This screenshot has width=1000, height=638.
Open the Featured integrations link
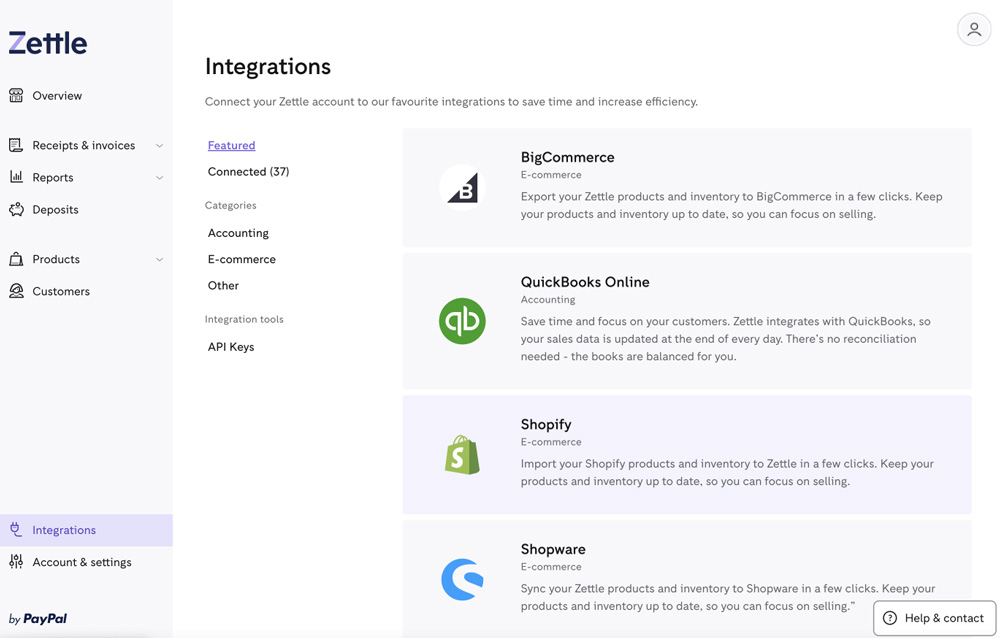click(231, 145)
